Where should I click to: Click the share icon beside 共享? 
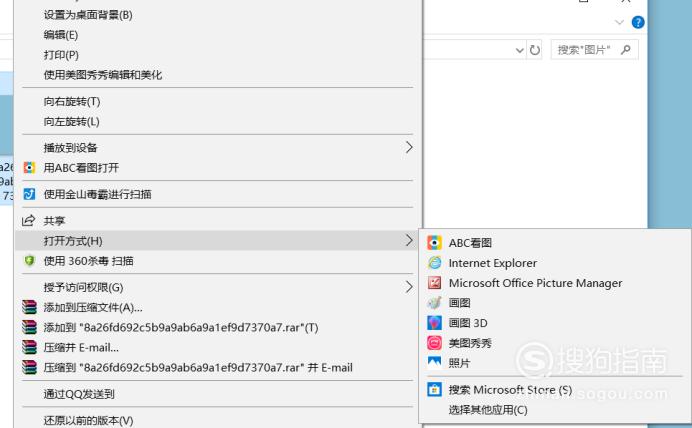[29, 220]
